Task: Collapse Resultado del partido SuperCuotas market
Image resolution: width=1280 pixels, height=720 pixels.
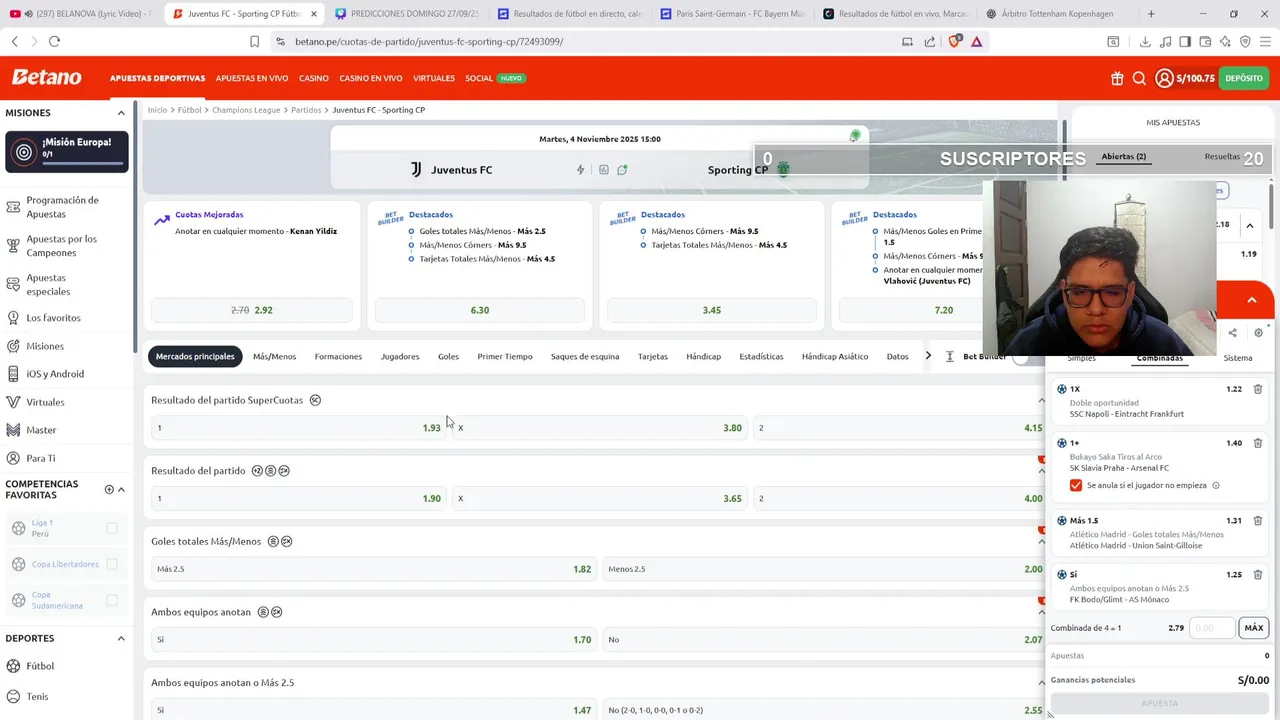Action: coord(1041,400)
